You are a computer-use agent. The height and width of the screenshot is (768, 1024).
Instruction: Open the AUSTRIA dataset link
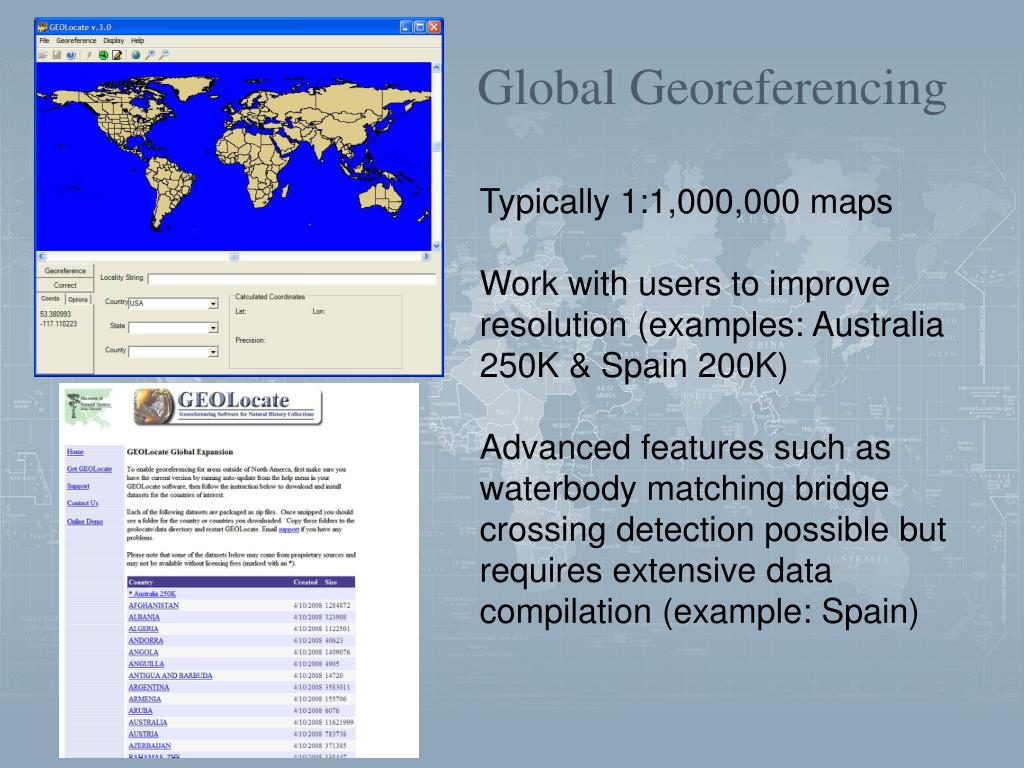143,734
